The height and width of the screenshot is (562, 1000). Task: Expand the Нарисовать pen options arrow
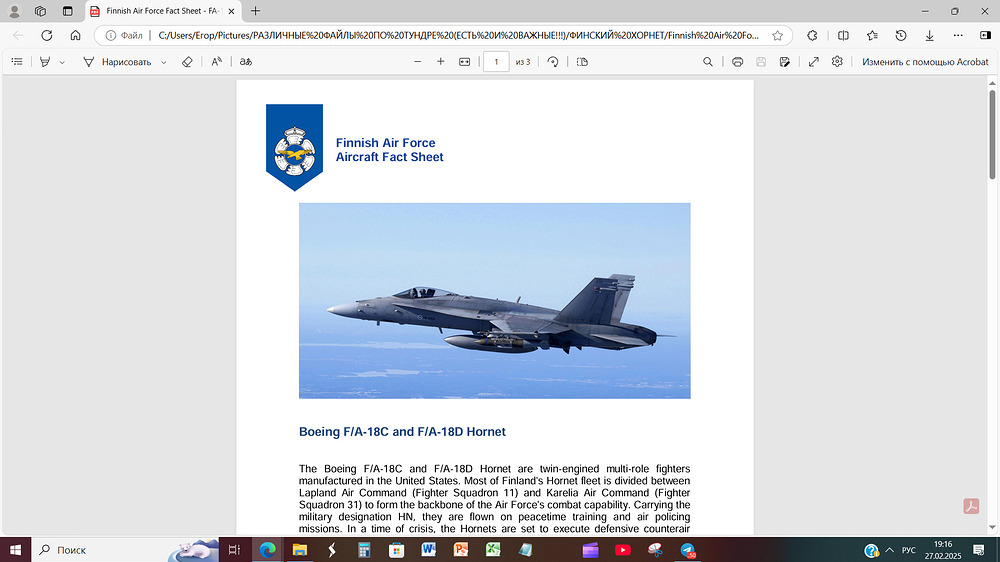[164, 62]
